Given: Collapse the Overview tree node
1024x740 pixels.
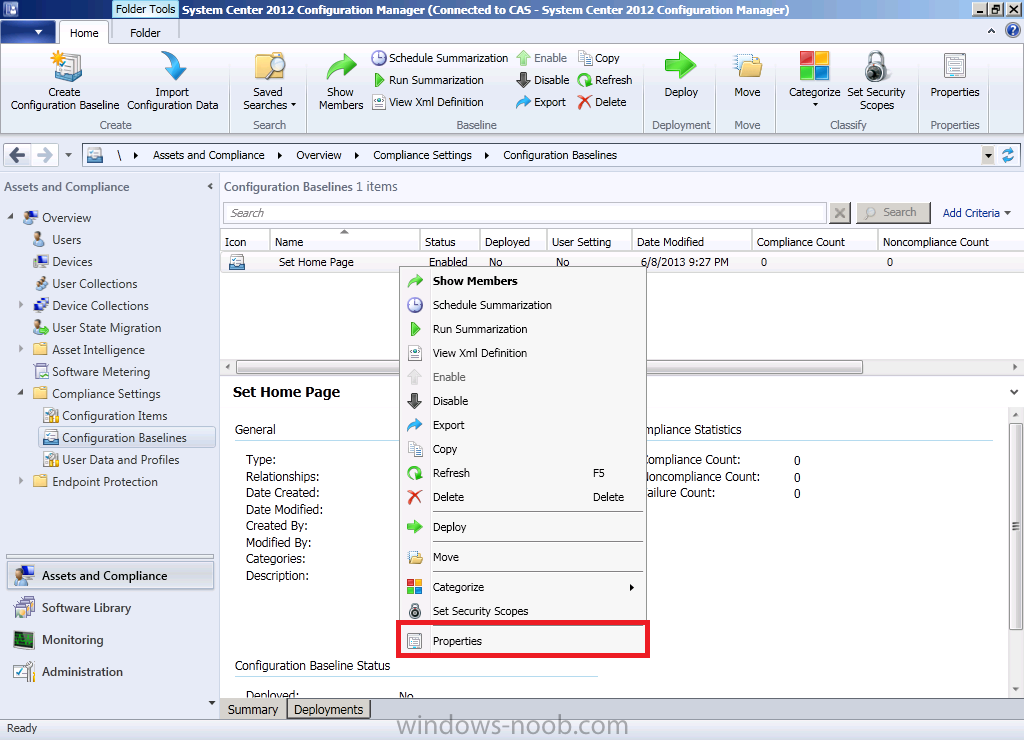Looking at the screenshot, I should tap(11, 216).
